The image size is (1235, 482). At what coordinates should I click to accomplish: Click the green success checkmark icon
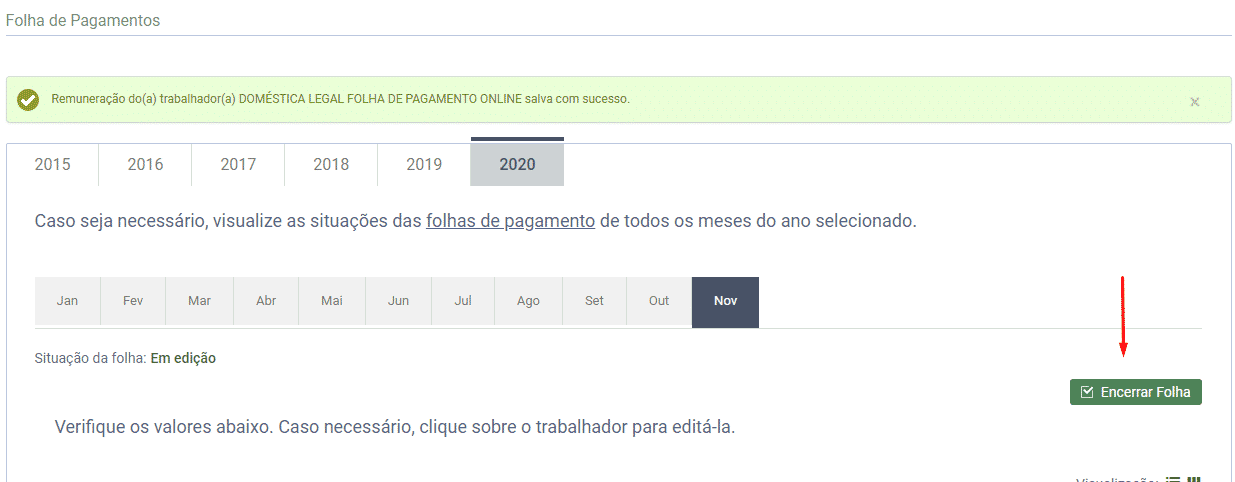click(28, 99)
